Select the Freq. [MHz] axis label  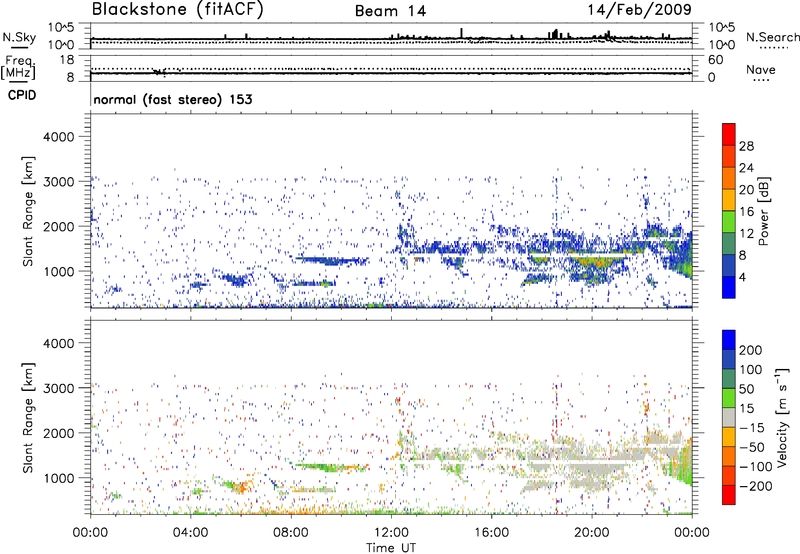[x=18, y=67]
